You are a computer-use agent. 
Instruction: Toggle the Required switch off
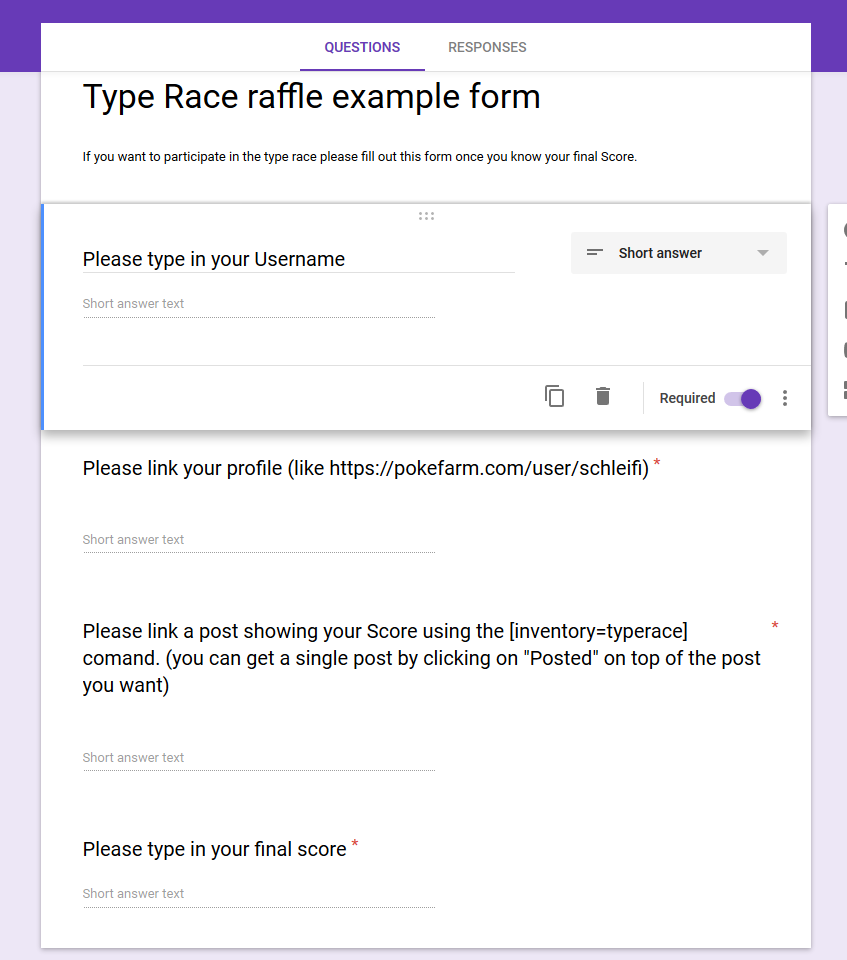coord(743,398)
